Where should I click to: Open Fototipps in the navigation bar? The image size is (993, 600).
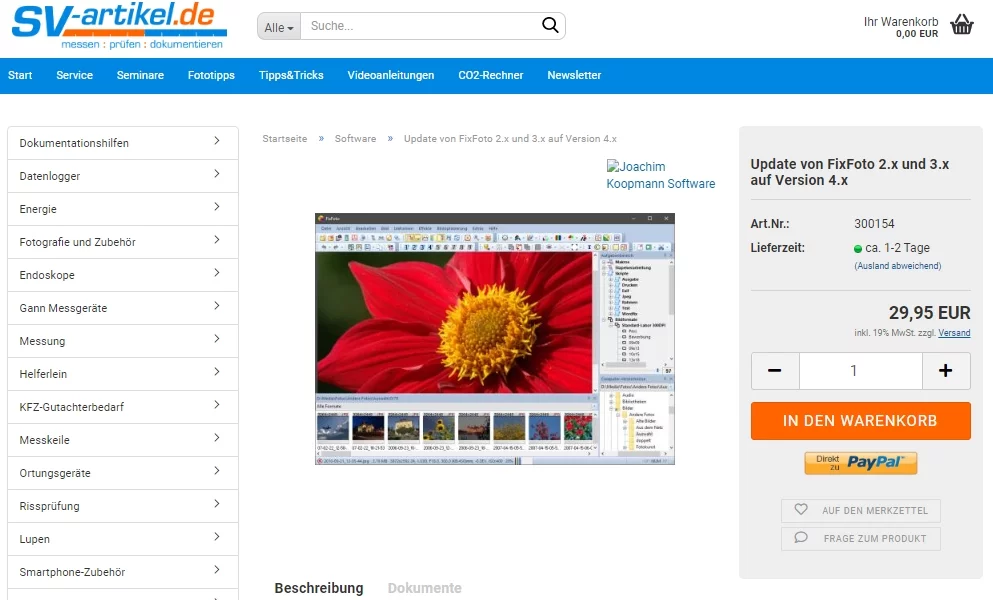click(x=211, y=75)
